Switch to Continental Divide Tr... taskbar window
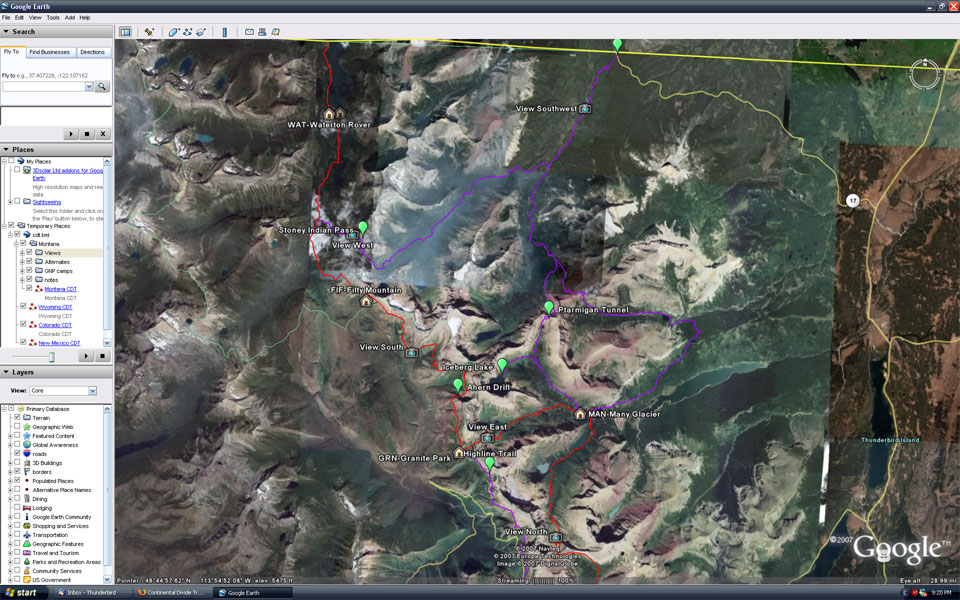This screenshot has height=600, width=960. click(x=171, y=593)
